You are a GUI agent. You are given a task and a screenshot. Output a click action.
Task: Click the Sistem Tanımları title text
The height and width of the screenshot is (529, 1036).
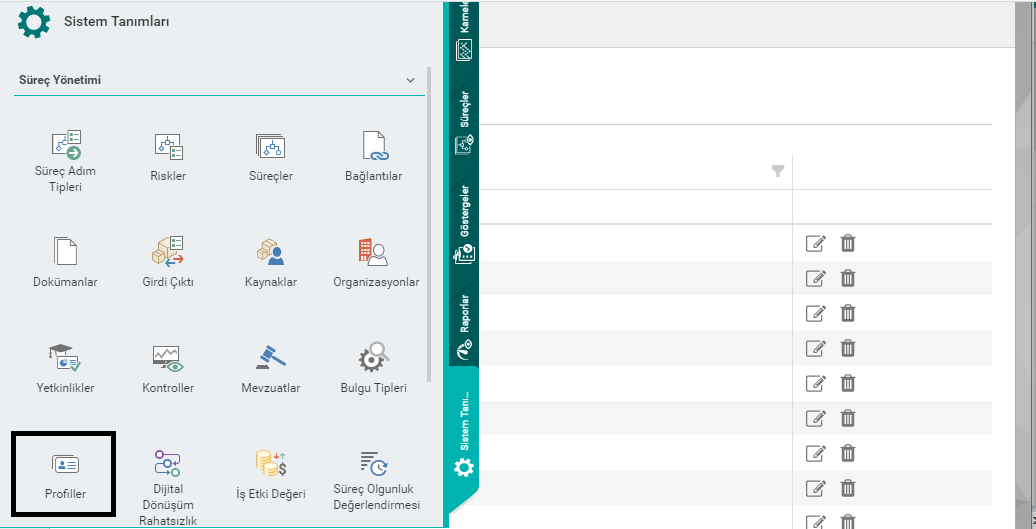[116, 22]
